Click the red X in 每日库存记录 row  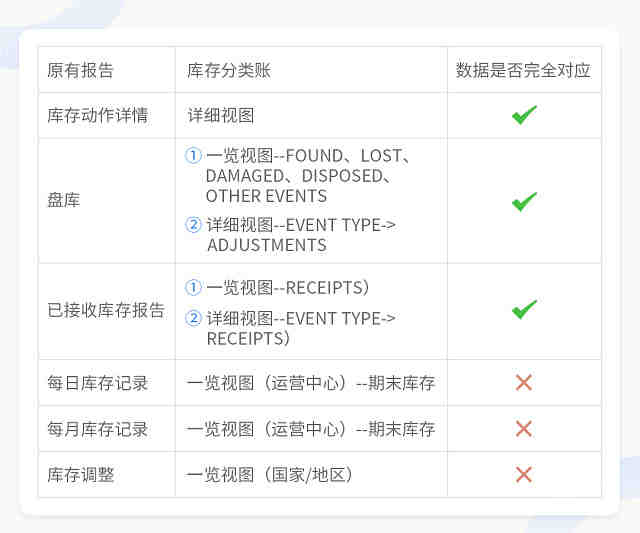524,383
